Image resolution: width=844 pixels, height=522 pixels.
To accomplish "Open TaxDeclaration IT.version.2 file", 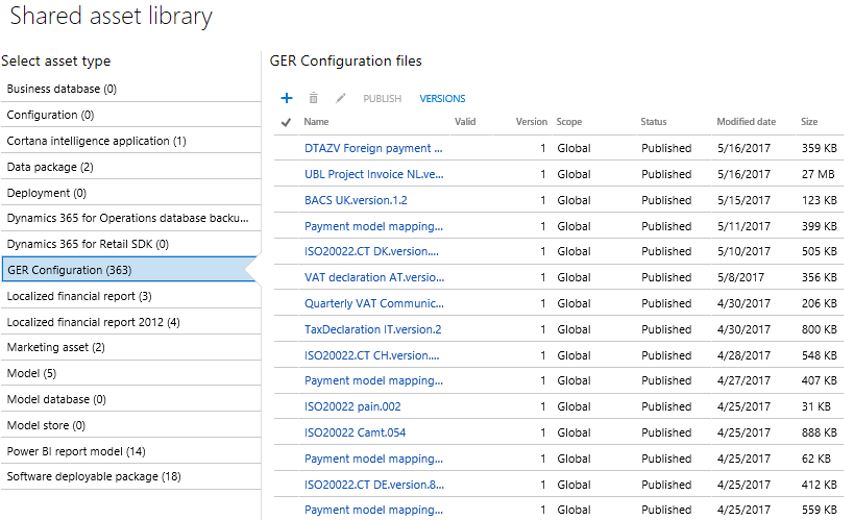I will pyautogui.click(x=372, y=329).
